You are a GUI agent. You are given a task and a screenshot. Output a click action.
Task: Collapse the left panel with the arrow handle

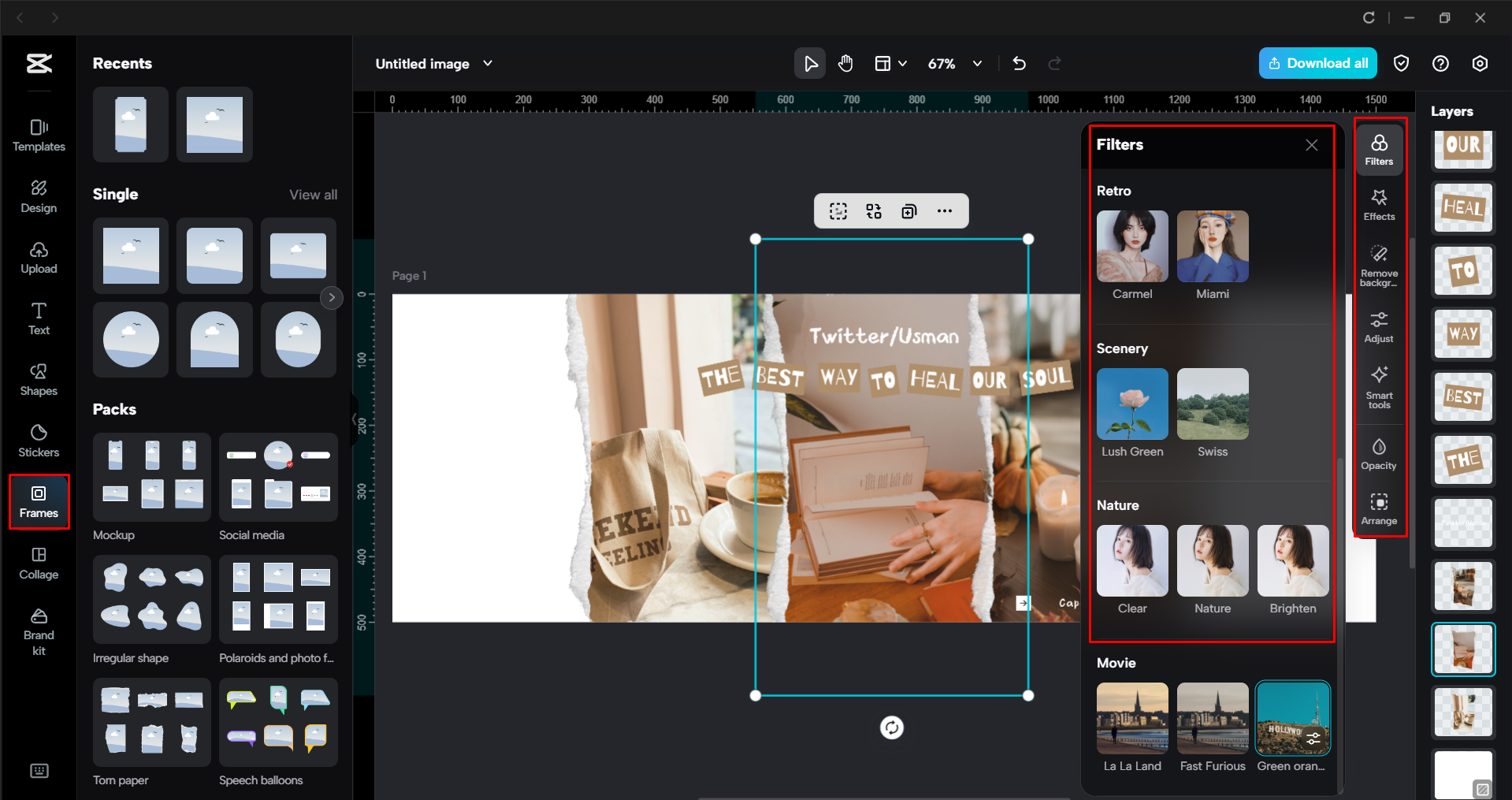coord(355,419)
